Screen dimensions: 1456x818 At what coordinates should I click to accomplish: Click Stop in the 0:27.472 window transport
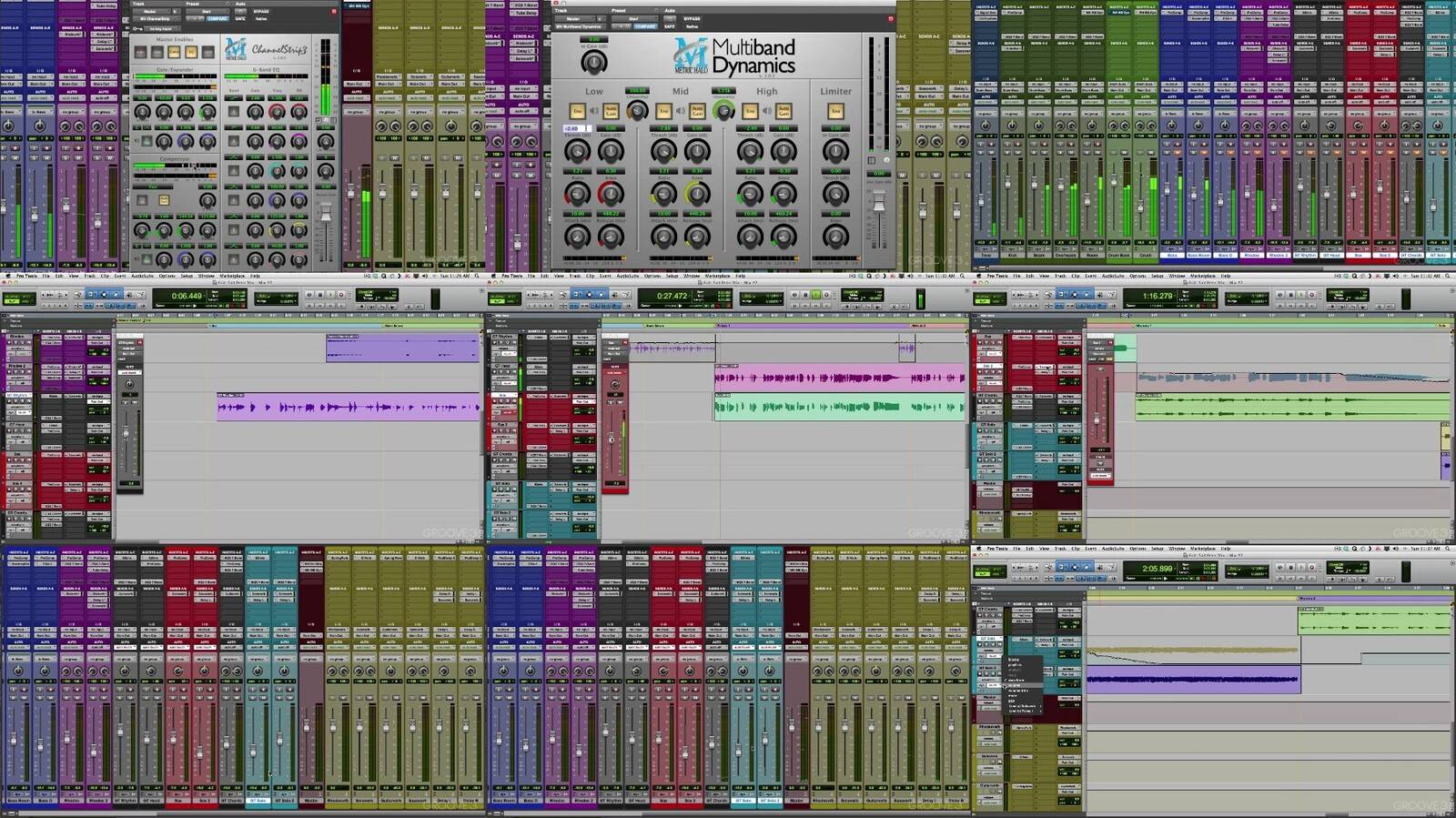point(805,295)
